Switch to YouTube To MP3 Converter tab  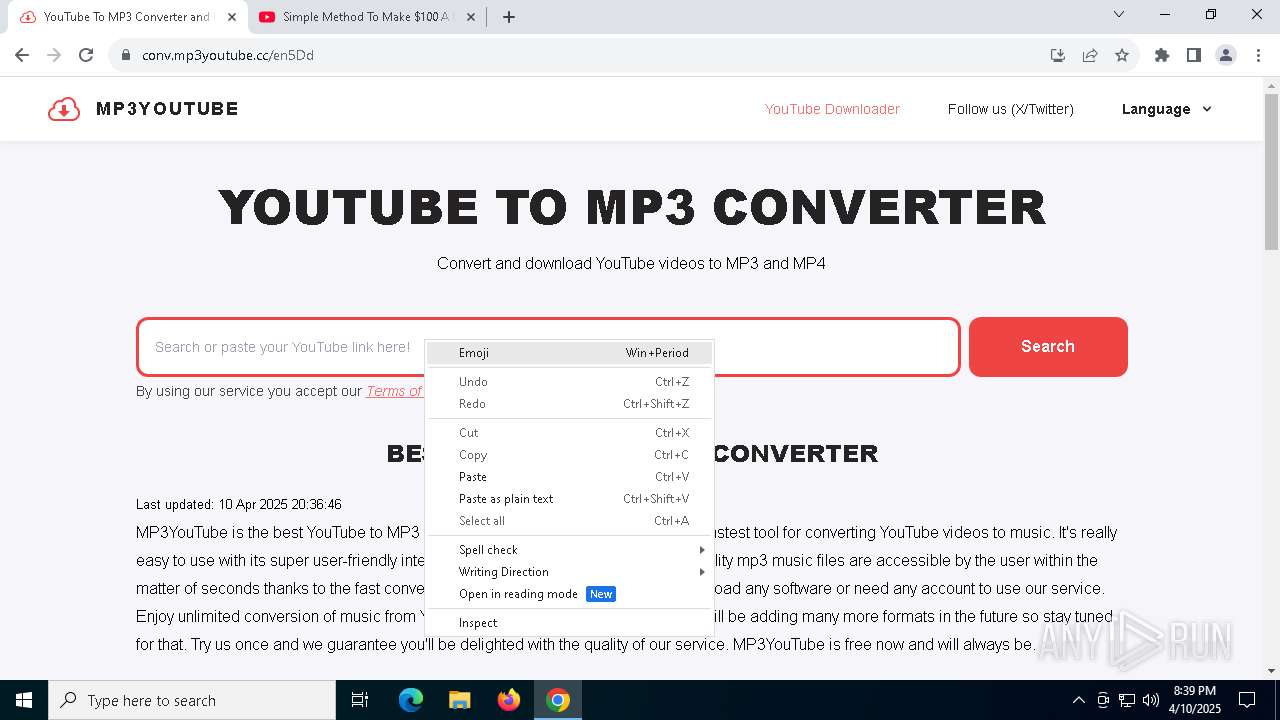point(125,17)
